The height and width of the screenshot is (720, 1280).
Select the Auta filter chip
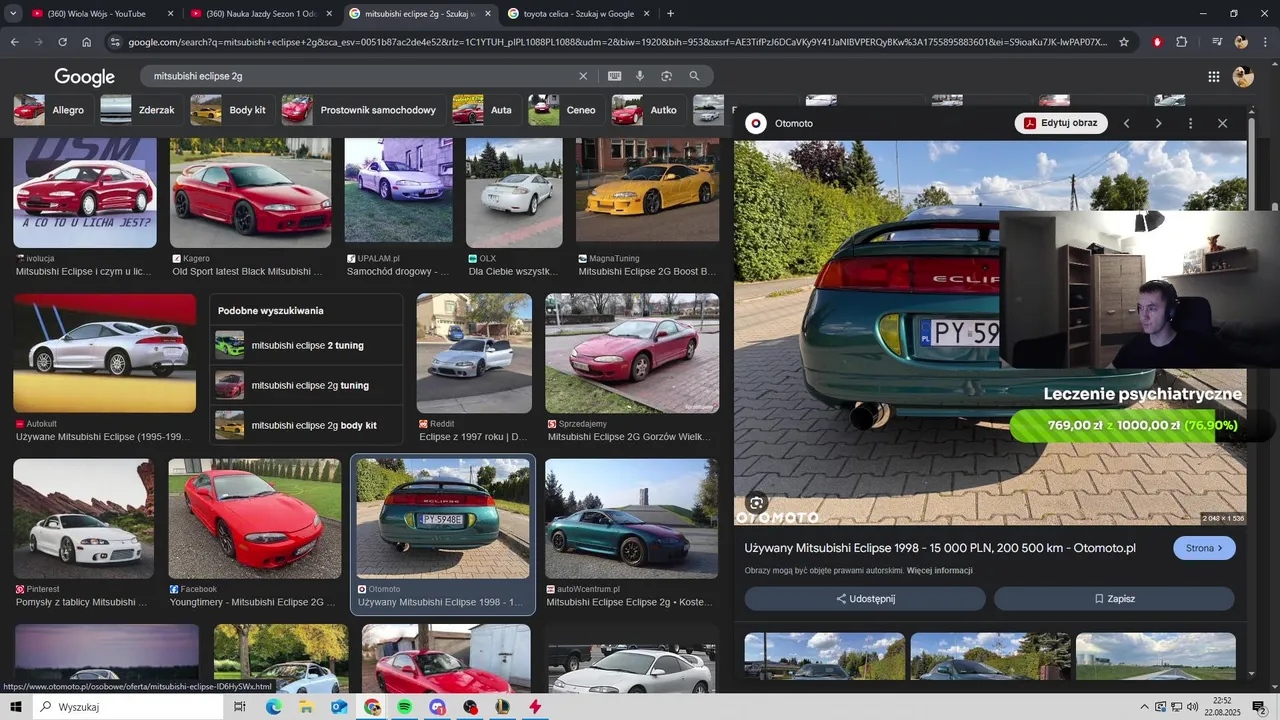tap(485, 110)
